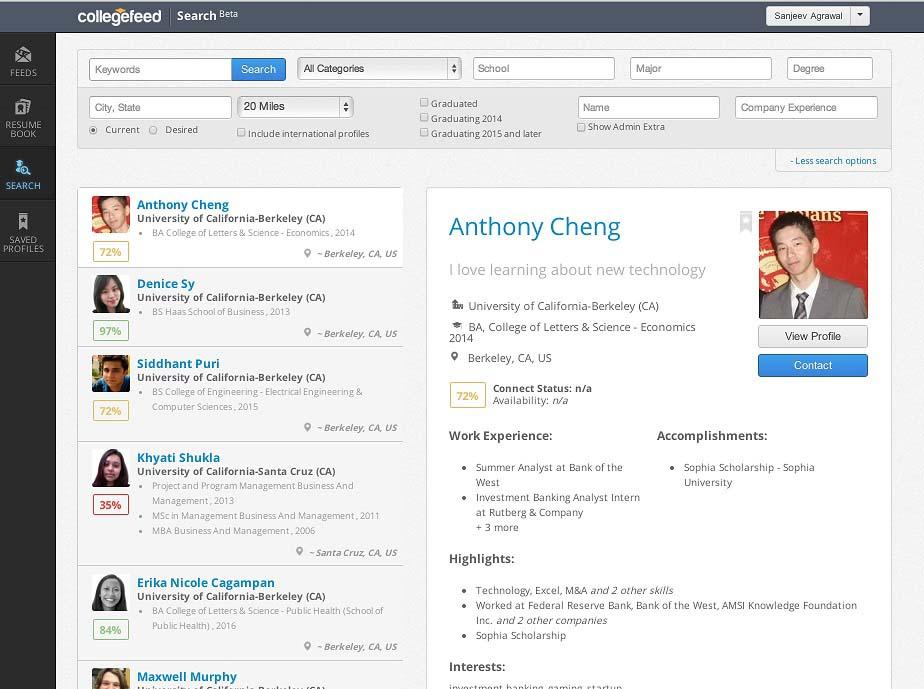Click Khyati Shukla's thumbnail photo
Image resolution: width=924 pixels, height=689 pixels.
point(111,467)
